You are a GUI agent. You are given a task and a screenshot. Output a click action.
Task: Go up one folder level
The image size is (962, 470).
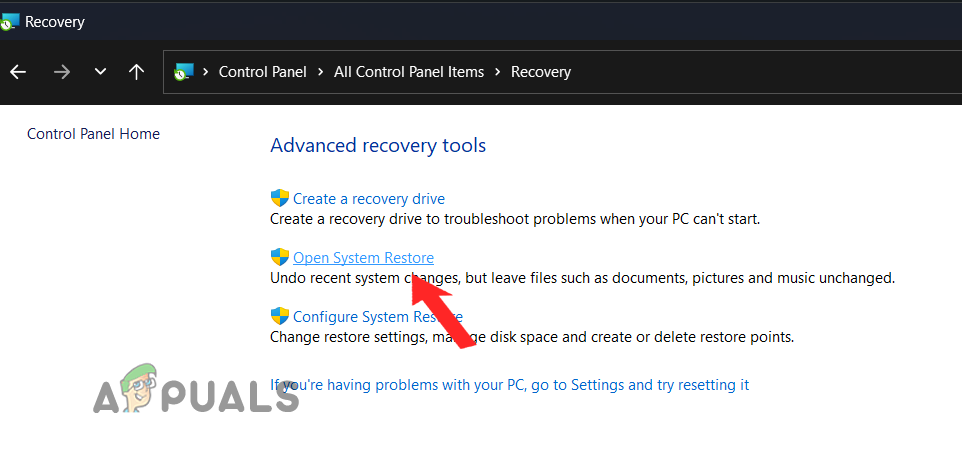(137, 72)
